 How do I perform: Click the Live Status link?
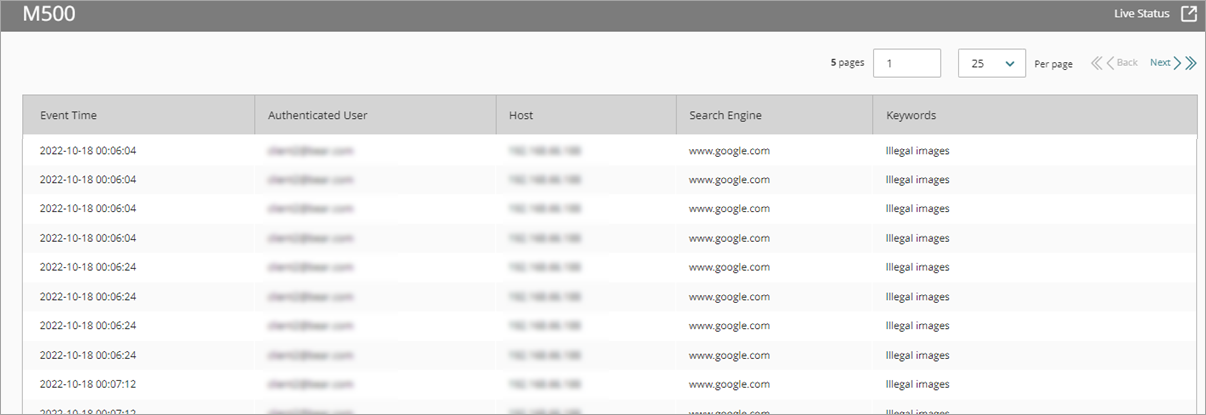click(x=1141, y=14)
